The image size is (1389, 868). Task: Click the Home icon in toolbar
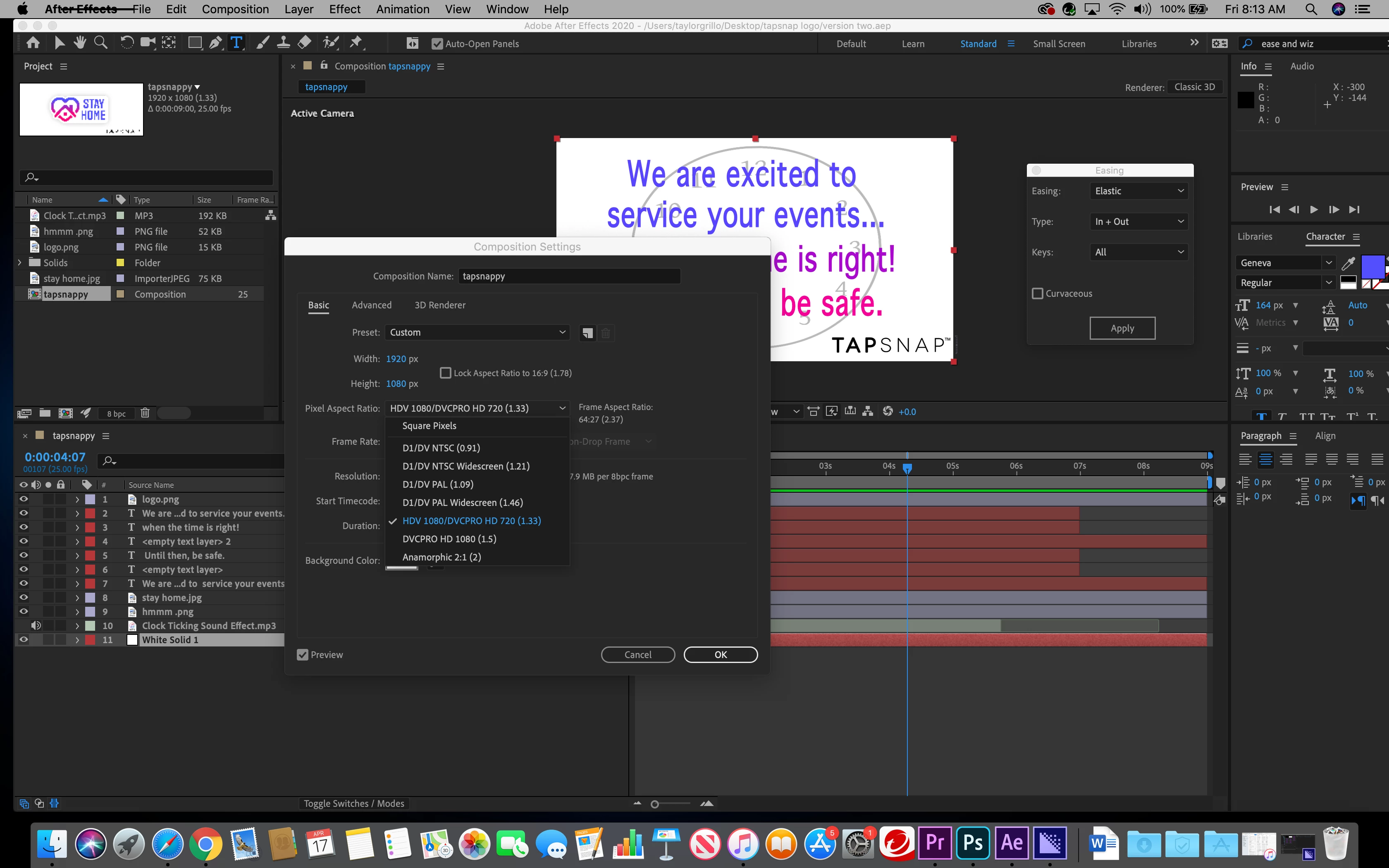click(33, 43)
